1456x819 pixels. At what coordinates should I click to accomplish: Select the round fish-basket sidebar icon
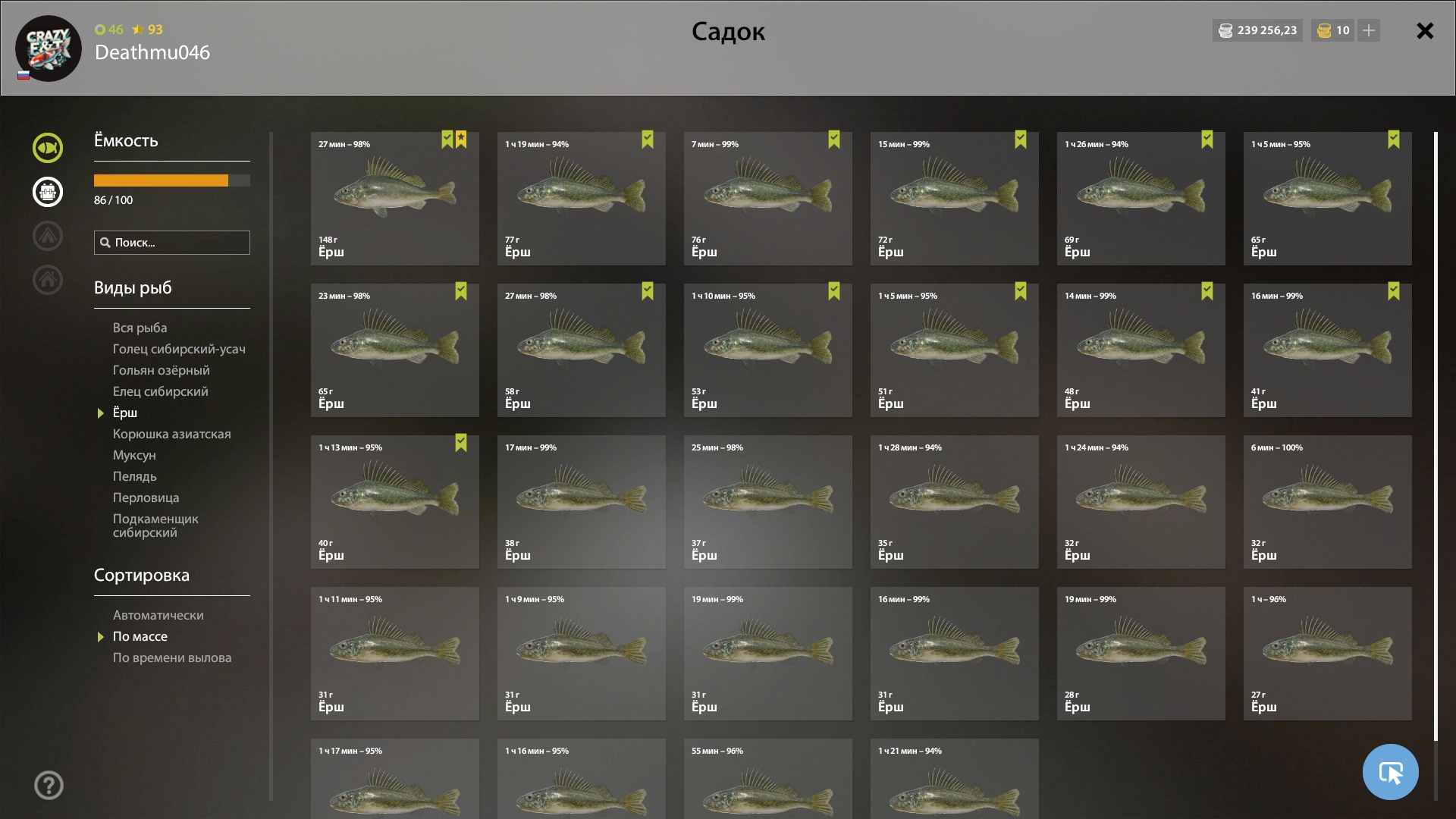(x=47, y=192)
